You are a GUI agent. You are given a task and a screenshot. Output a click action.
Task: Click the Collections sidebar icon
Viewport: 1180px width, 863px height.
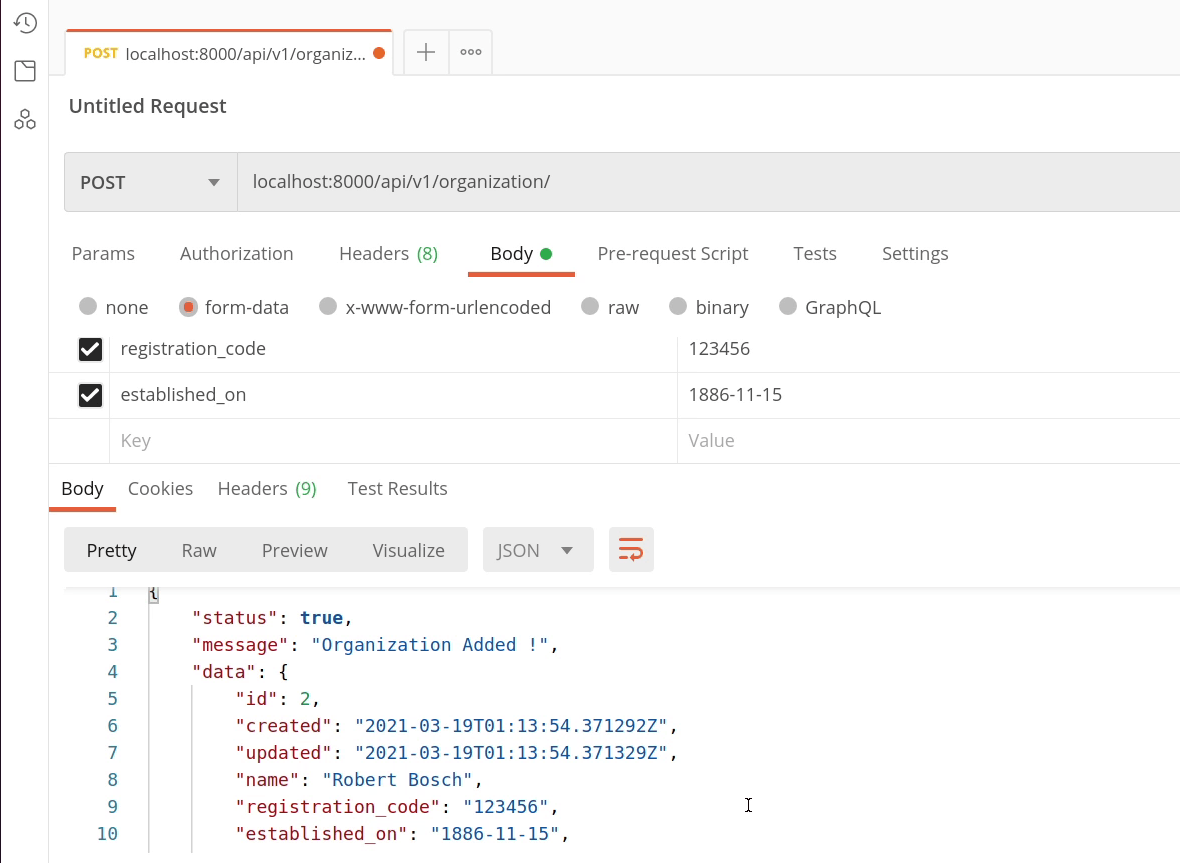(25, 71)
